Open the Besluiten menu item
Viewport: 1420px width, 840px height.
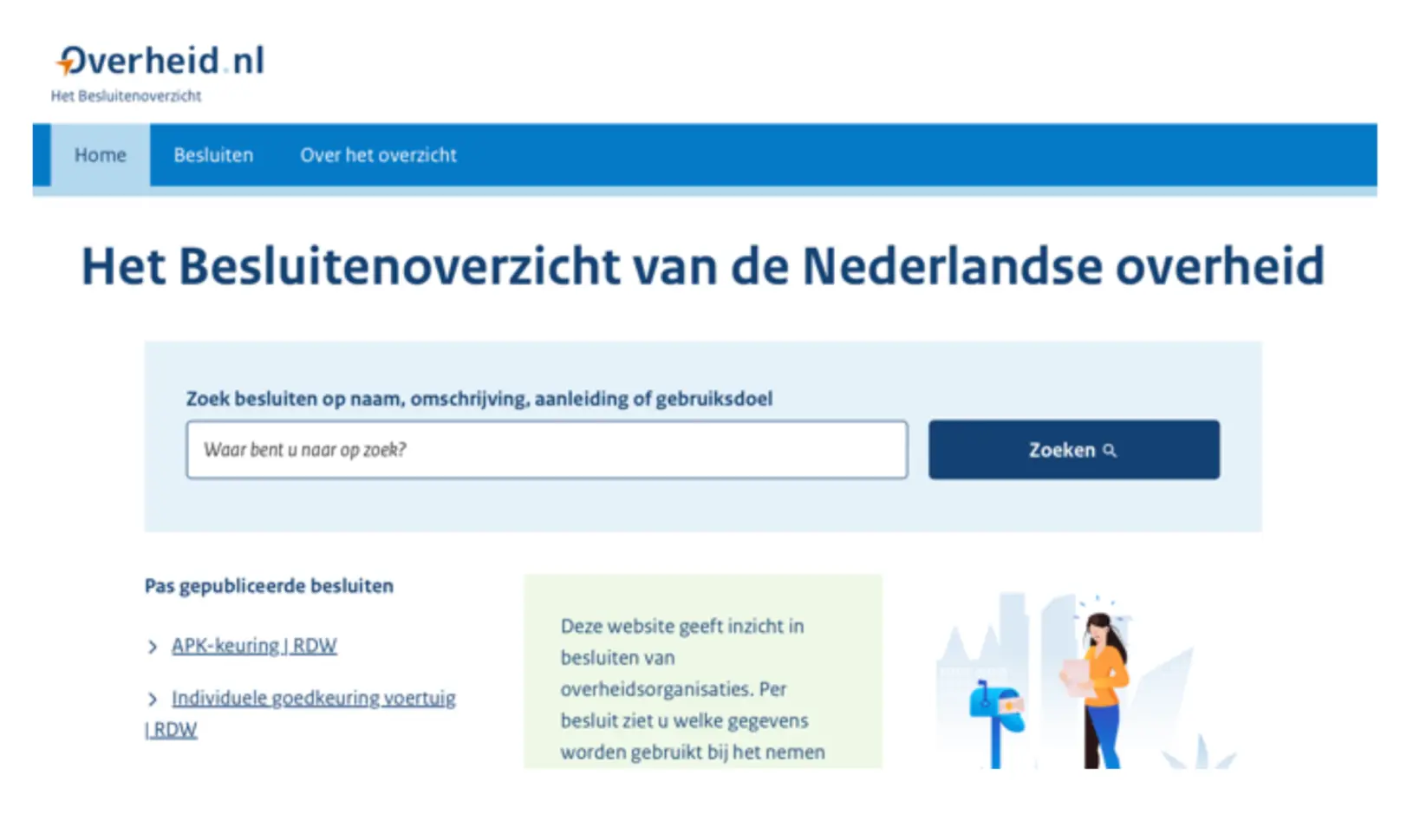coord(213,155)
